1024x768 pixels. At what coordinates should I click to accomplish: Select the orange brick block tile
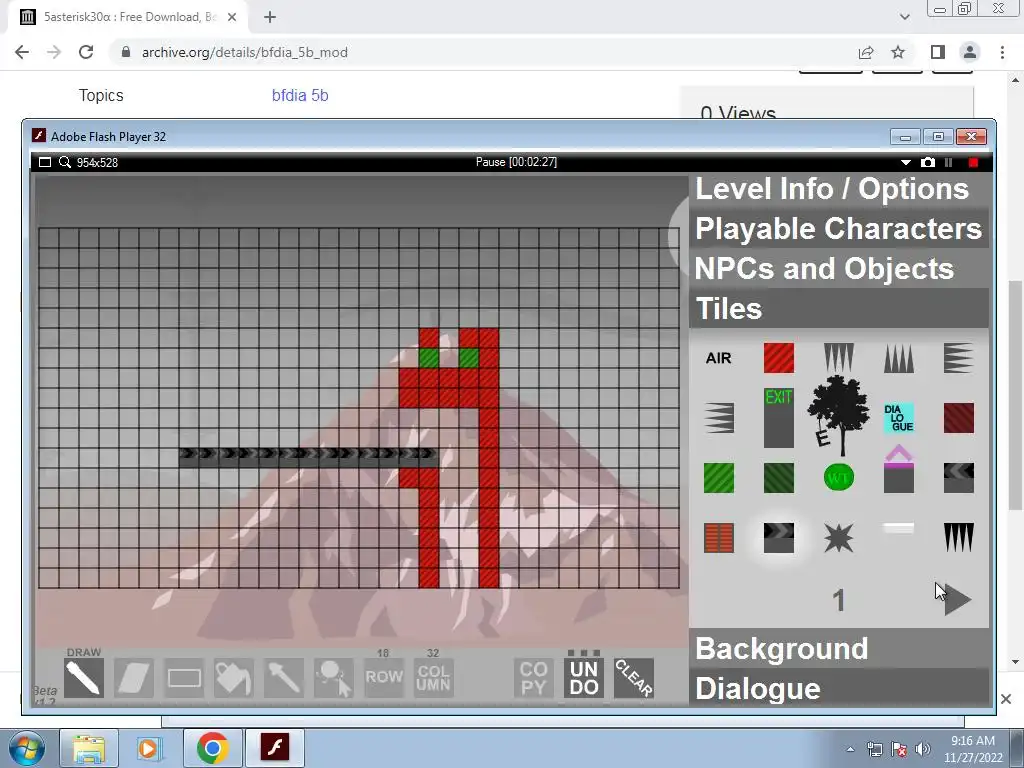(x=718, y=538)
